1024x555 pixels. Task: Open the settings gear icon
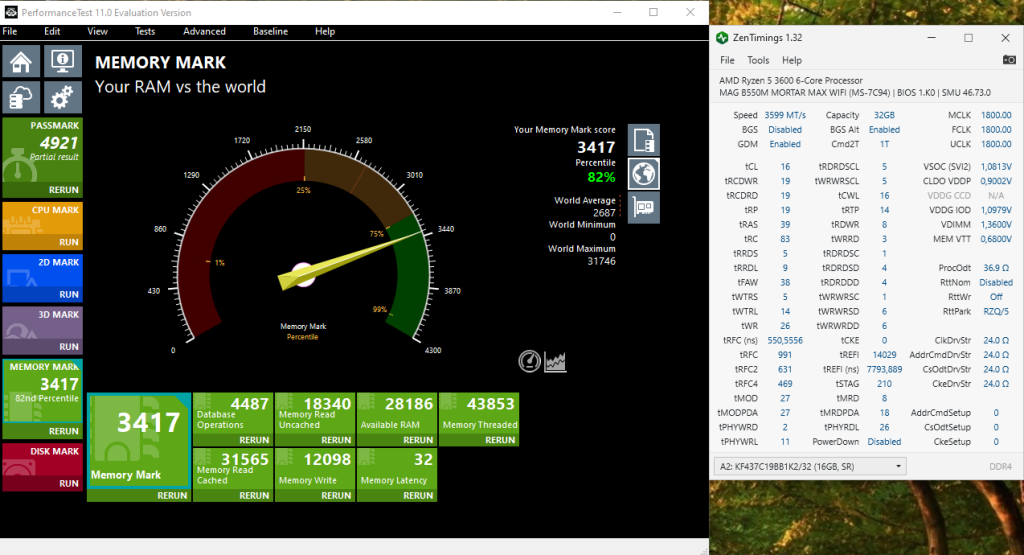pyautogui.click(x=63, y=98)
